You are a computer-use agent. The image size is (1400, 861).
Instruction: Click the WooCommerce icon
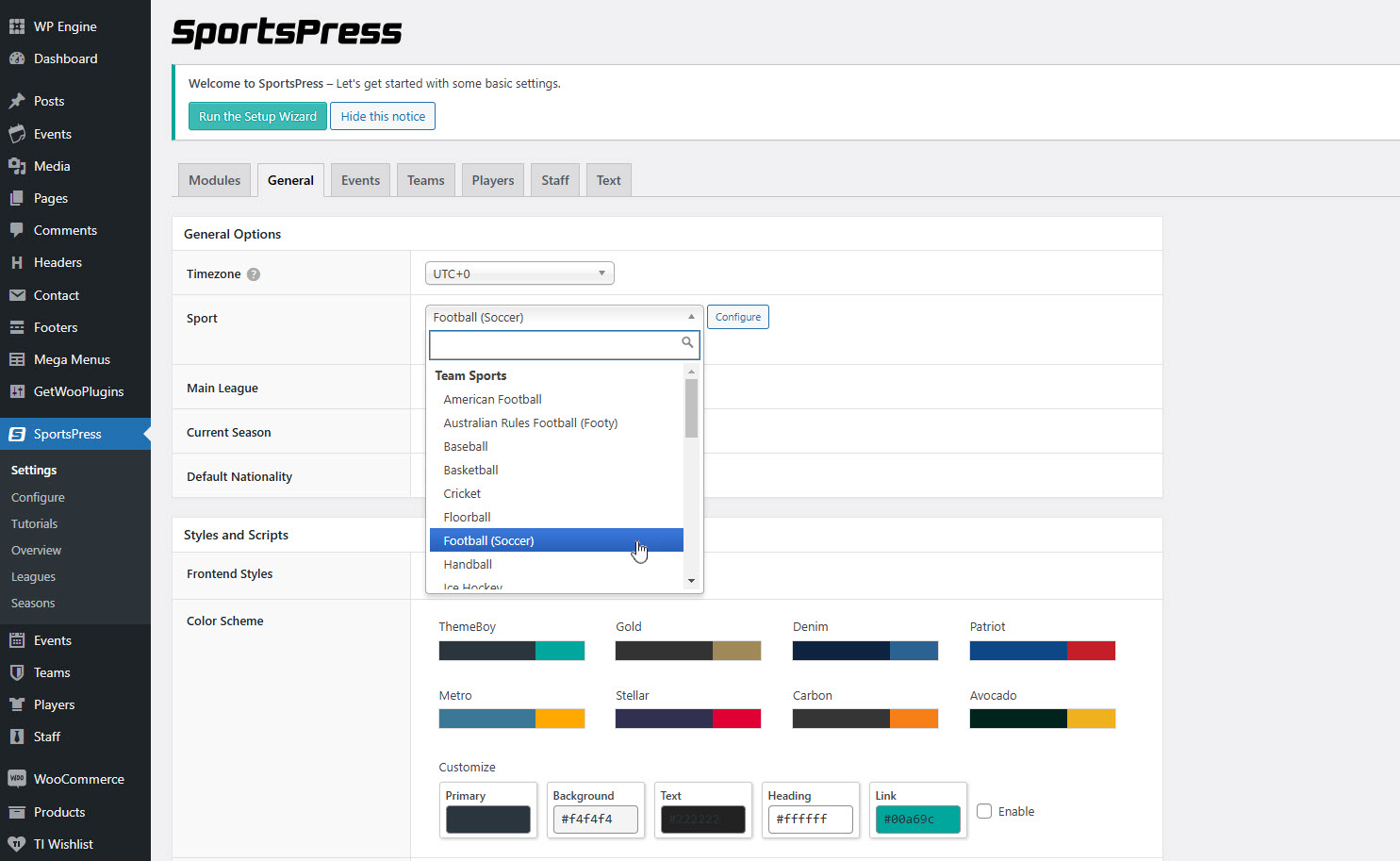click(x=17, y=779)
